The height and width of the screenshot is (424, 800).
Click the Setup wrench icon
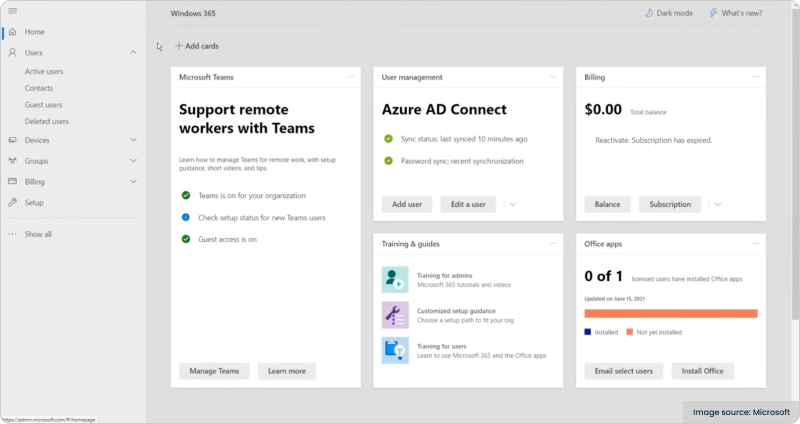(13, 203)
